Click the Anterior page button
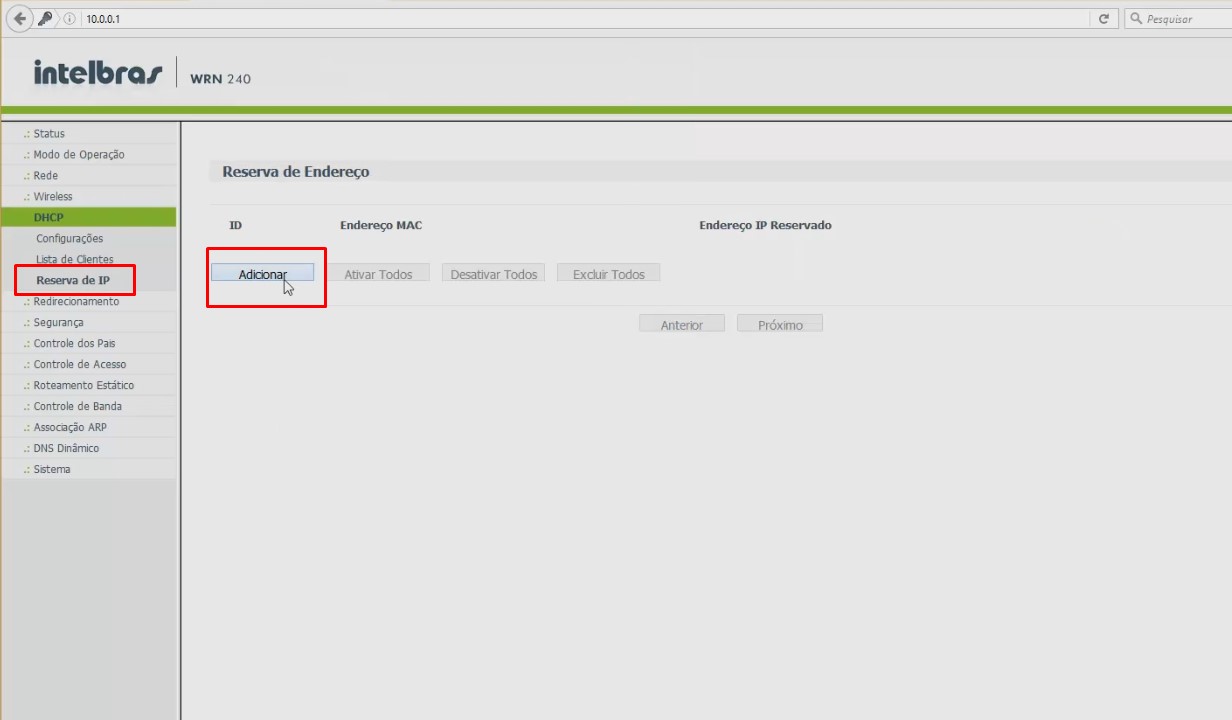 pos(682,325)
